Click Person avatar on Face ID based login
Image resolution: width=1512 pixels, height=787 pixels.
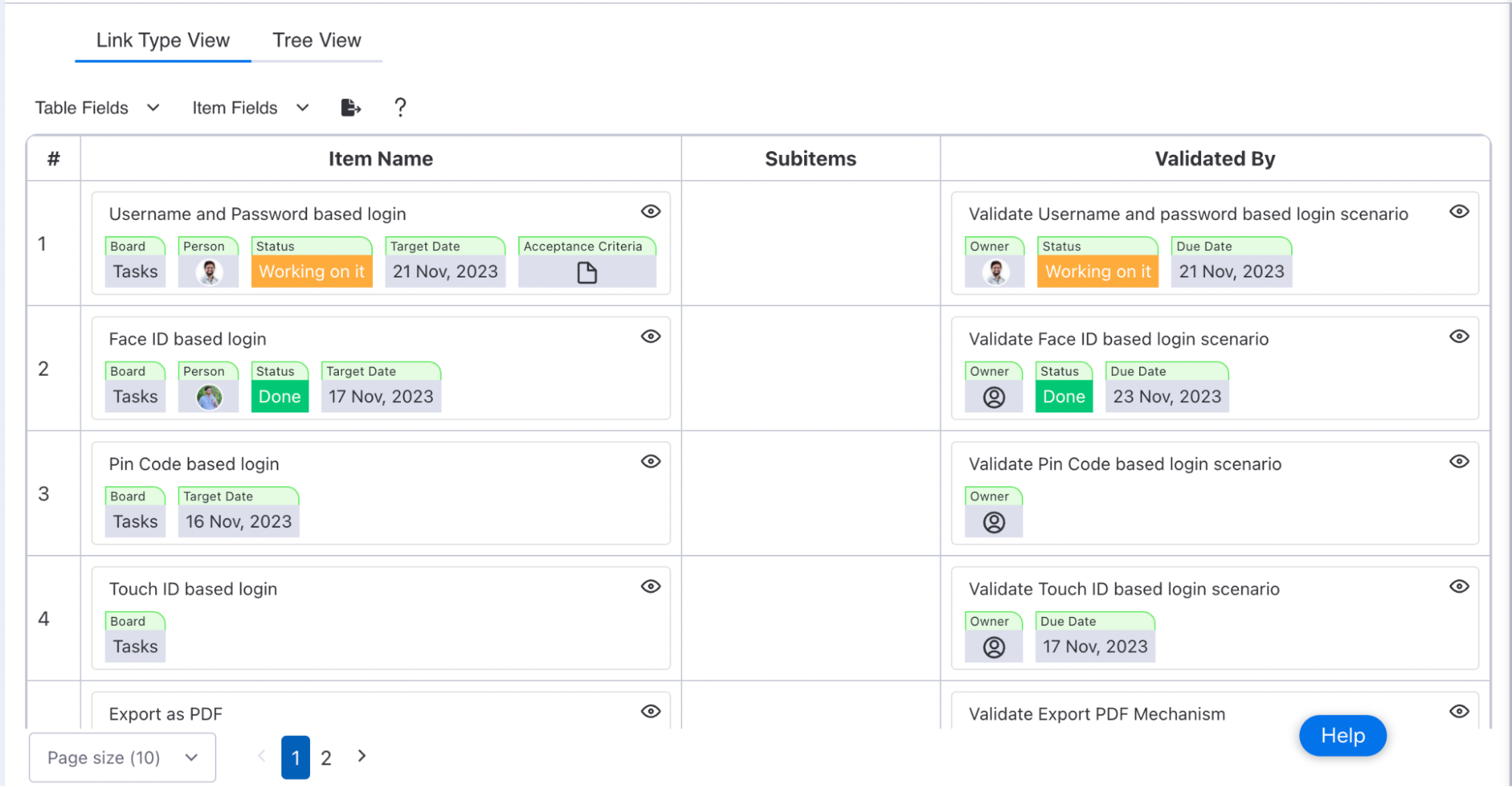click(209, 397)
